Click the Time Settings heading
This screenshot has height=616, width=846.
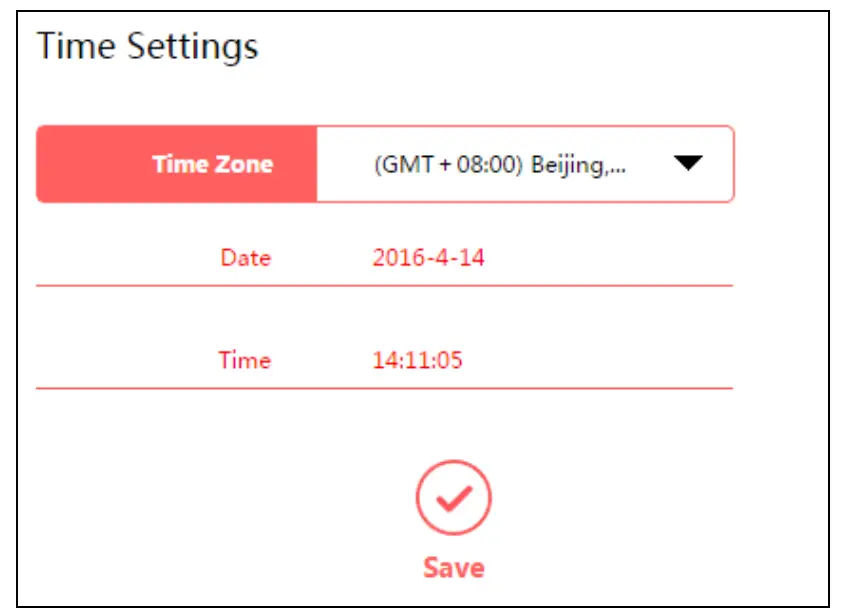pos(148,46)
